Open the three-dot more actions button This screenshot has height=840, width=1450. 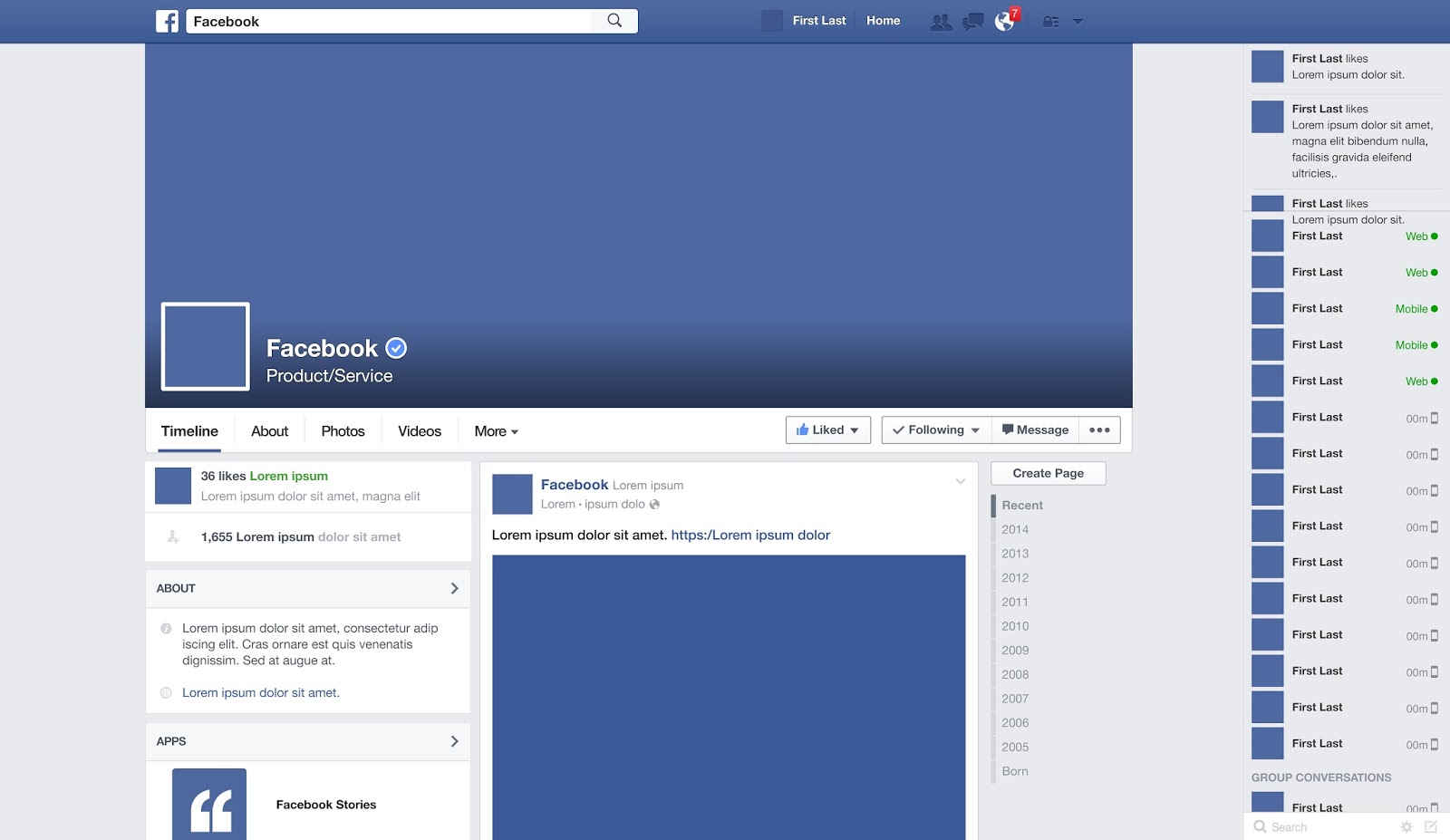tap(1099, 430)
